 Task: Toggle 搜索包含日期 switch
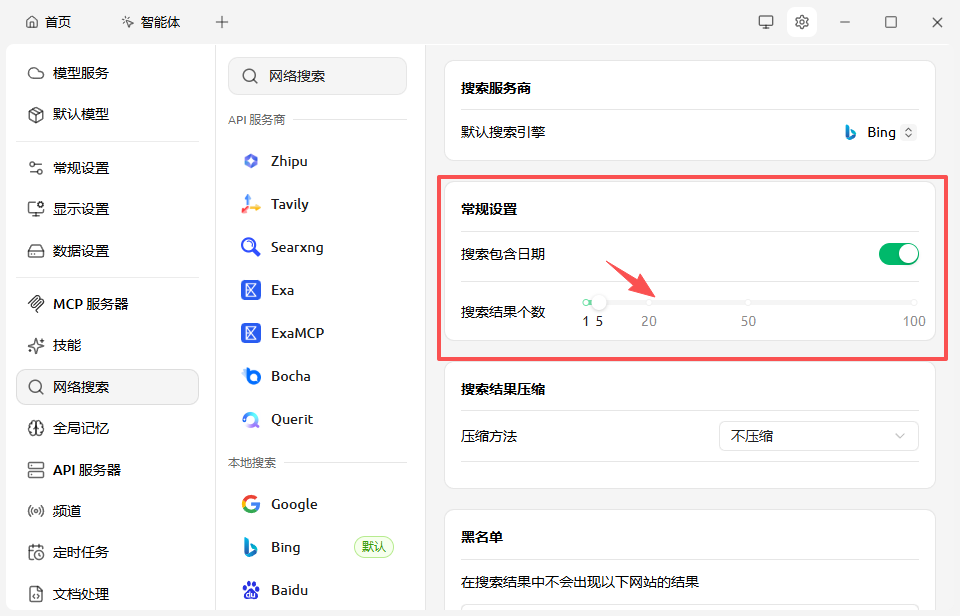898,254
